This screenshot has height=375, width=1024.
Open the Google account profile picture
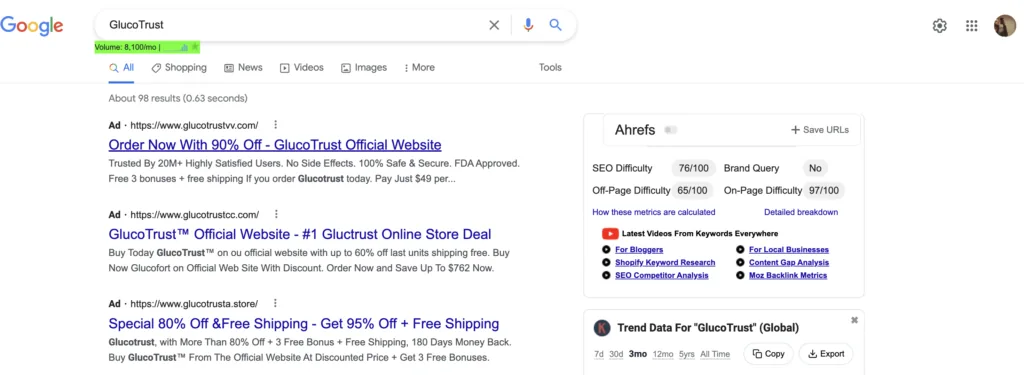click(x=1005, y=25)
